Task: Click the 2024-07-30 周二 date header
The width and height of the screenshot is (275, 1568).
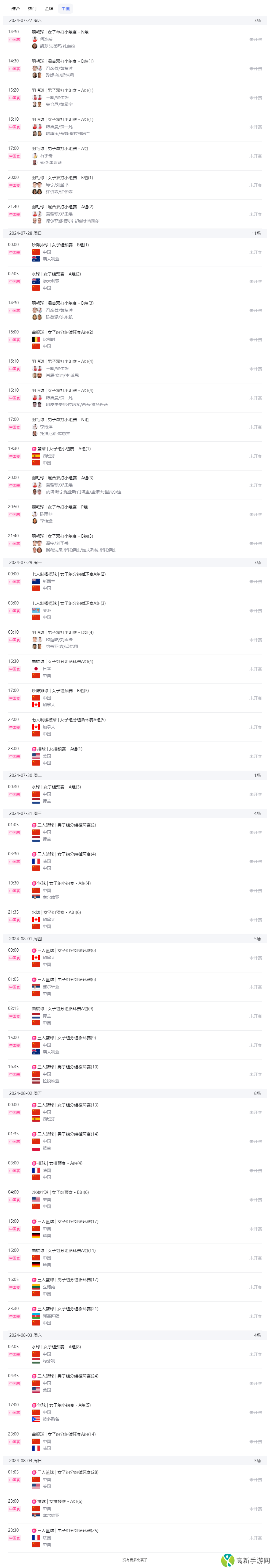Action: pos(26,775)
